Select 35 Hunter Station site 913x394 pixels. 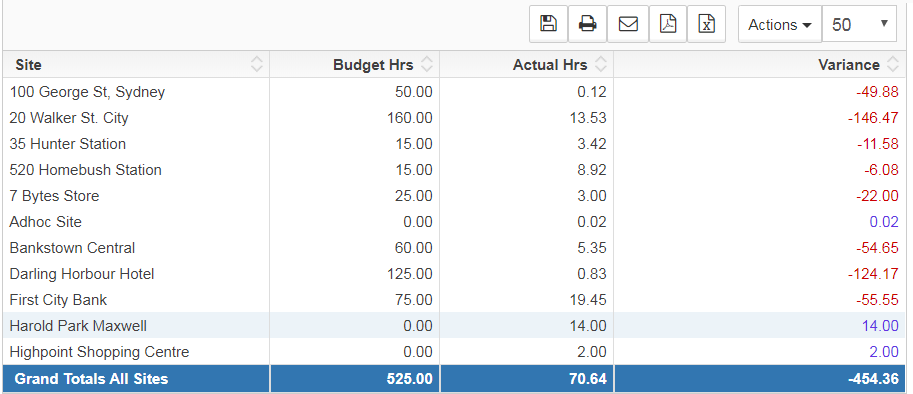(x=68, y=144)
